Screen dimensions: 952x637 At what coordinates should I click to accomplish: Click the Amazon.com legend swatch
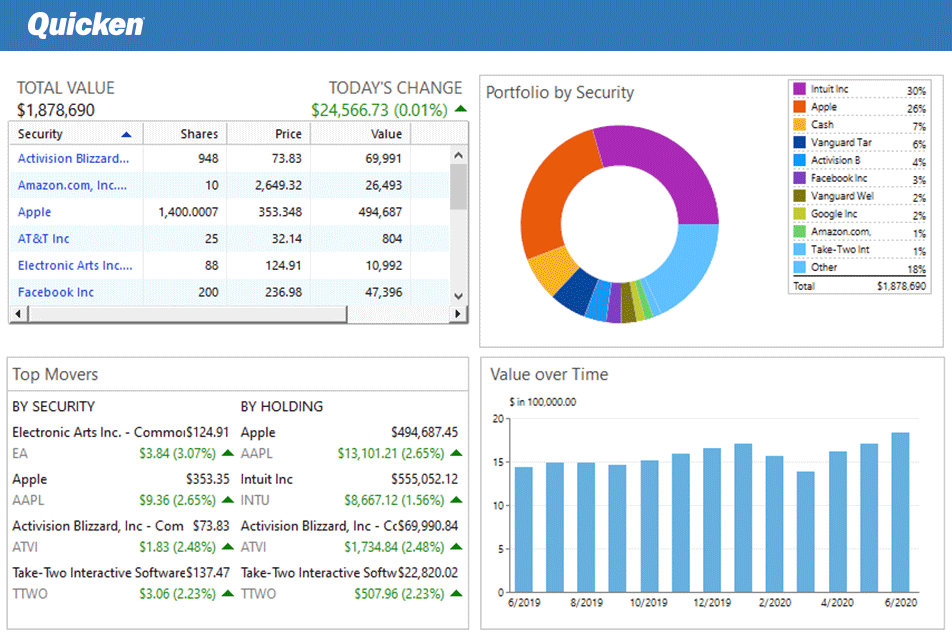(800, 231)
